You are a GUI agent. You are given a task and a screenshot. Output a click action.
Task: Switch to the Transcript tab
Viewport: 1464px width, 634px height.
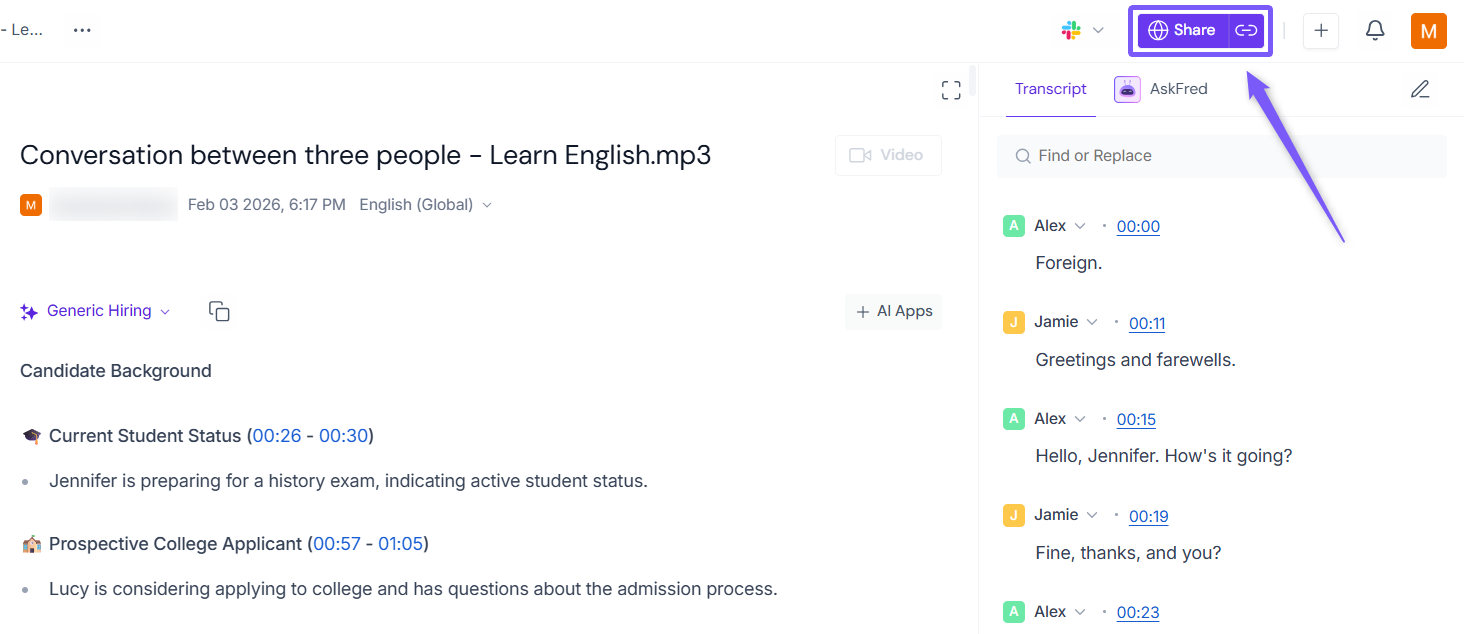click(x=1050, y=89)
